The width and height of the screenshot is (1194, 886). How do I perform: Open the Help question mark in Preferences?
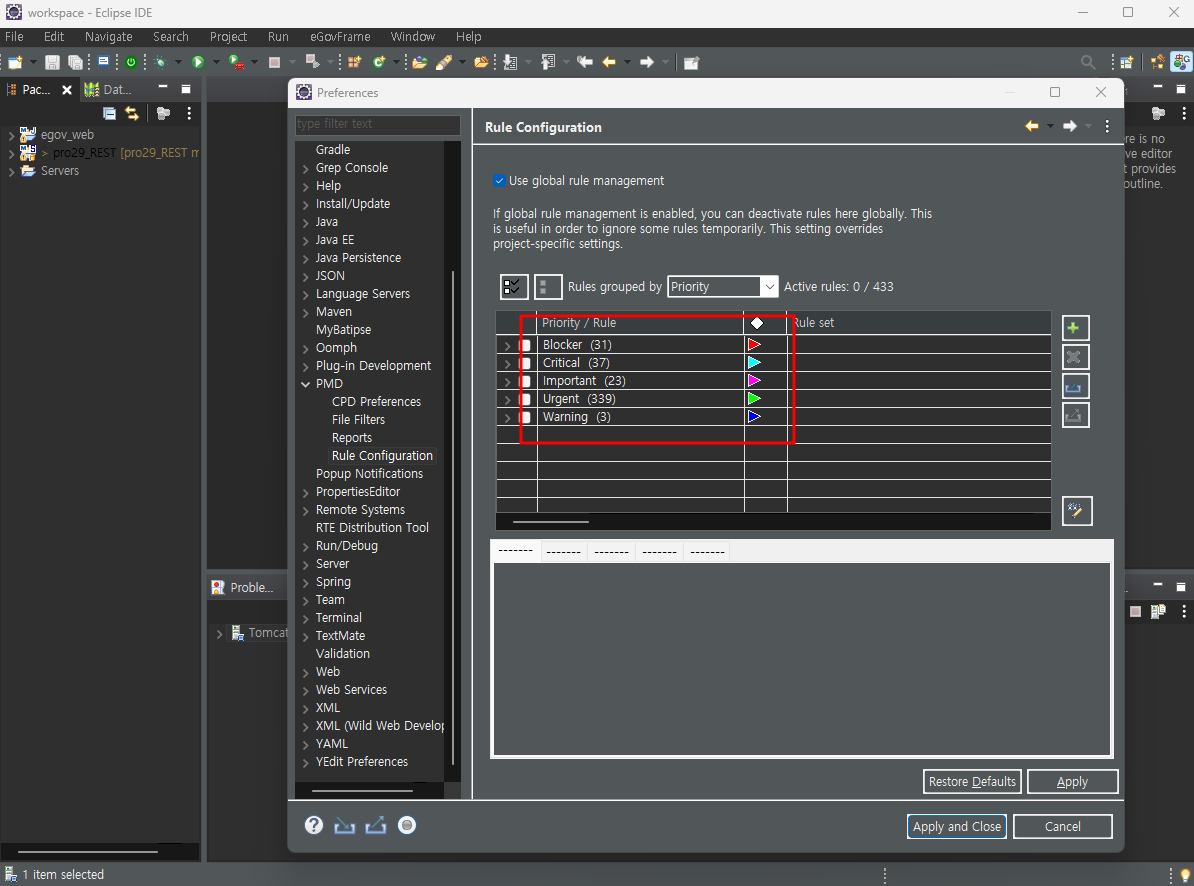point(314,825)
